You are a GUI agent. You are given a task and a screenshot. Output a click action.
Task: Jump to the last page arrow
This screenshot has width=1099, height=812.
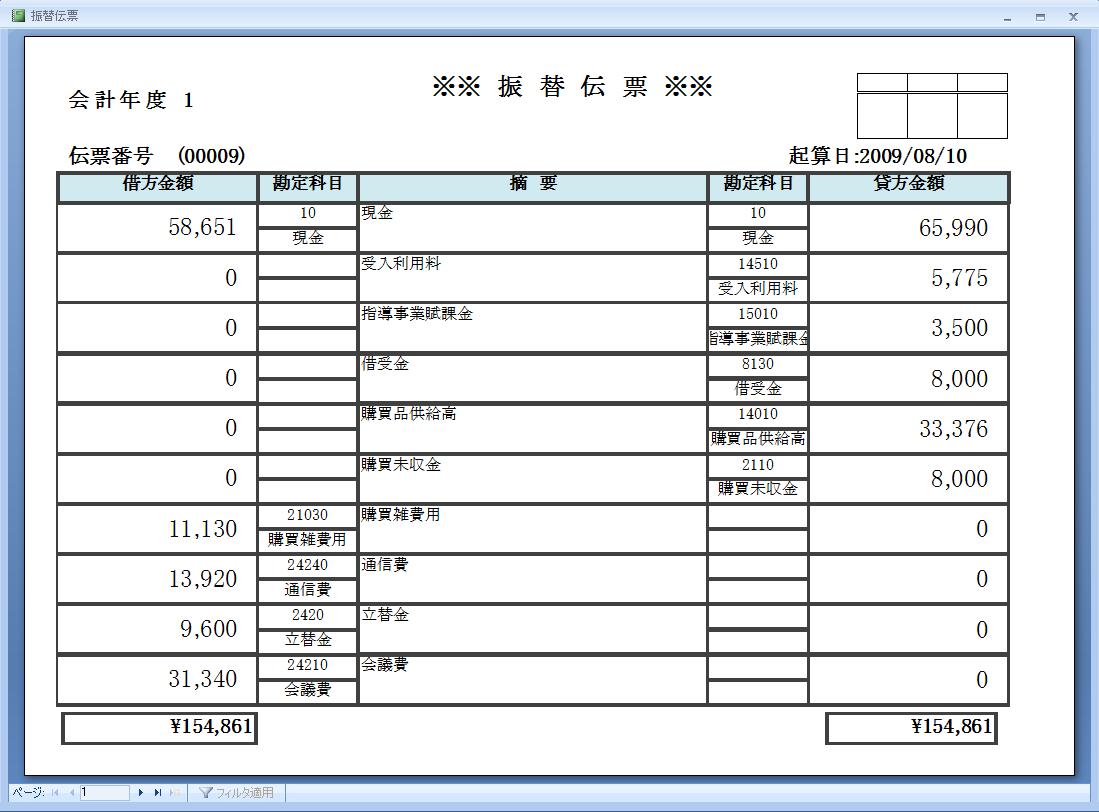(x=158, y=793)
